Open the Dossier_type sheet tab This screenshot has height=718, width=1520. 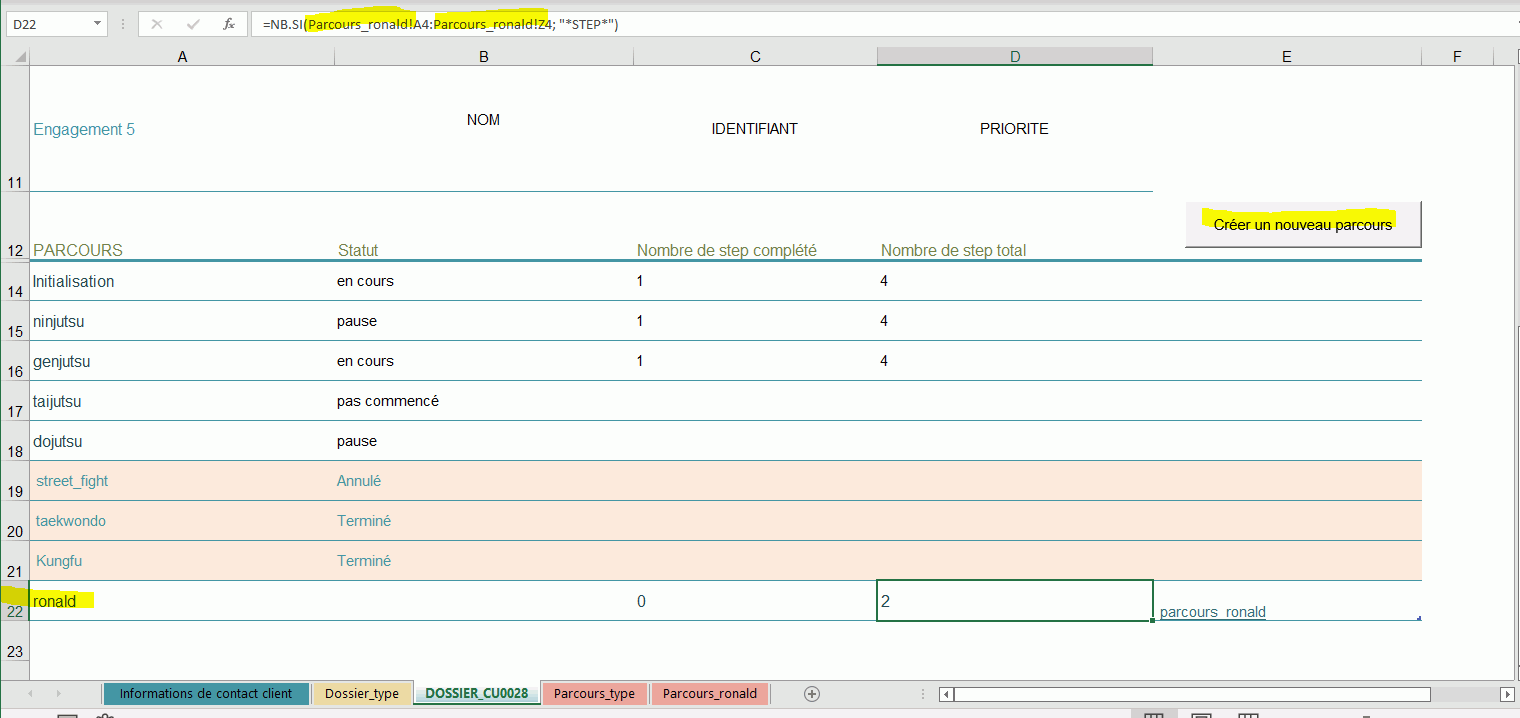(361, 694)
